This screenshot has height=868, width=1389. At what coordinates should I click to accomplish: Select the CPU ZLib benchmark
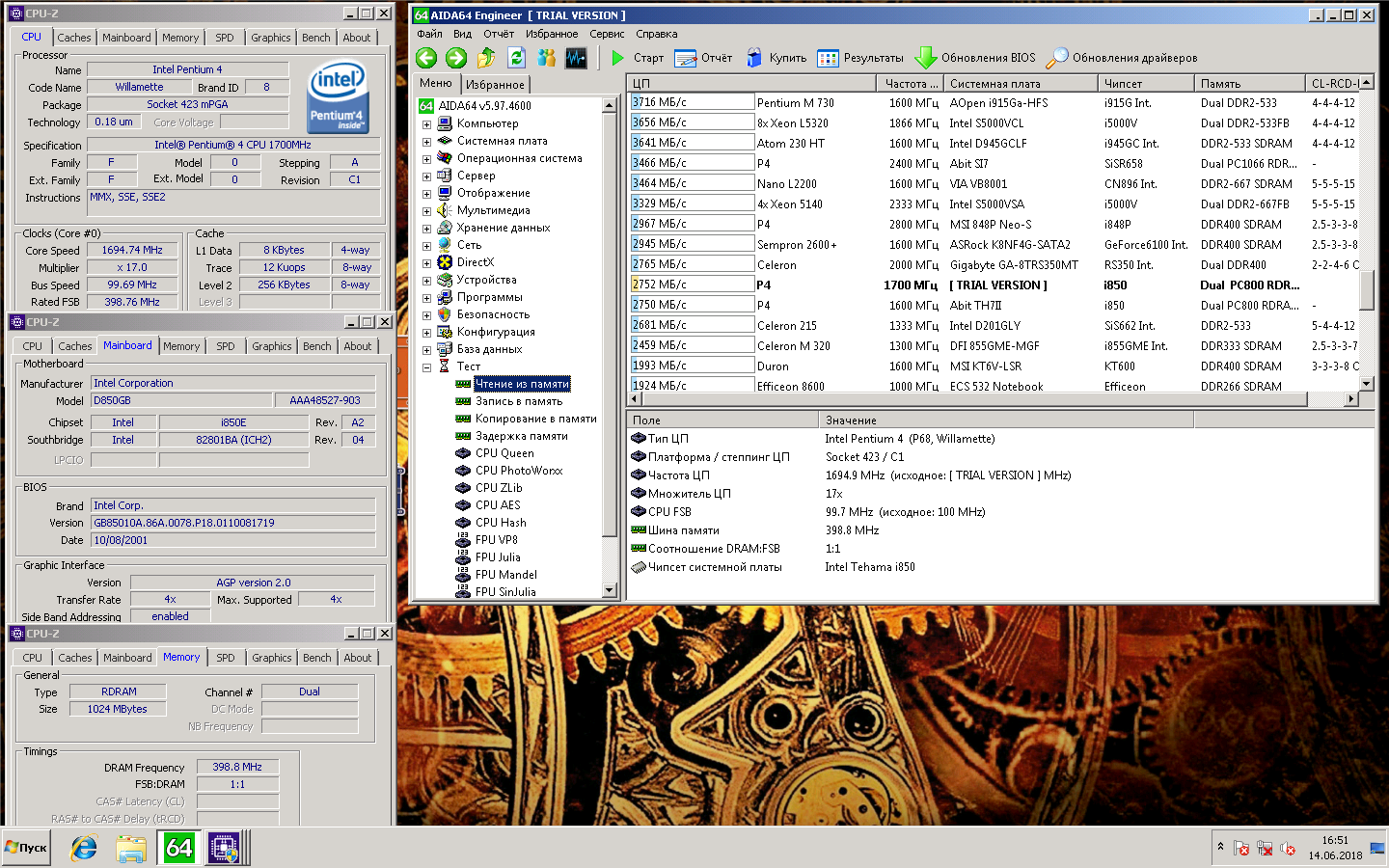click(x=499, y=488)
